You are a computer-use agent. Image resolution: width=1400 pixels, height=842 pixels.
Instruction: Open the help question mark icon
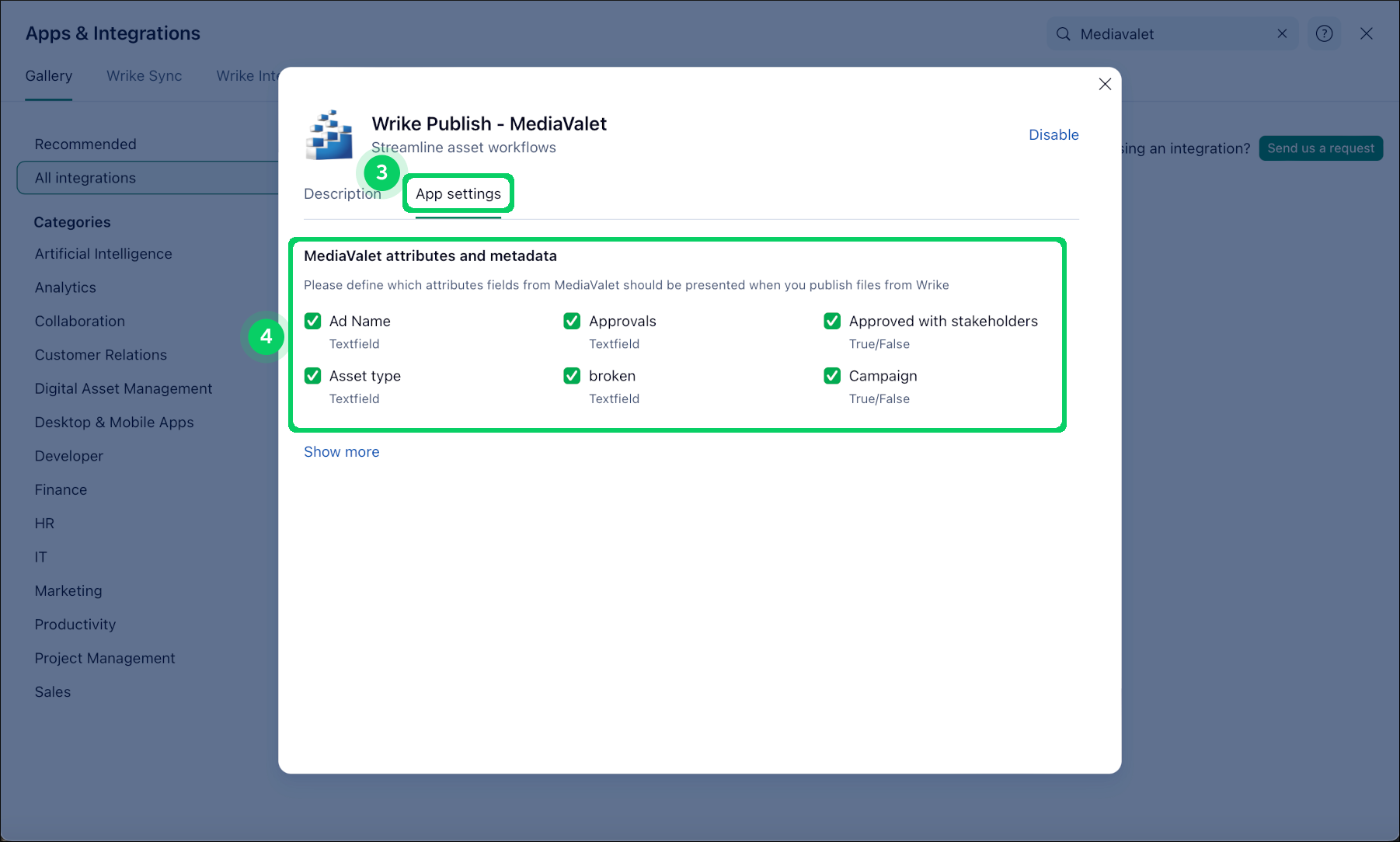1325,33
